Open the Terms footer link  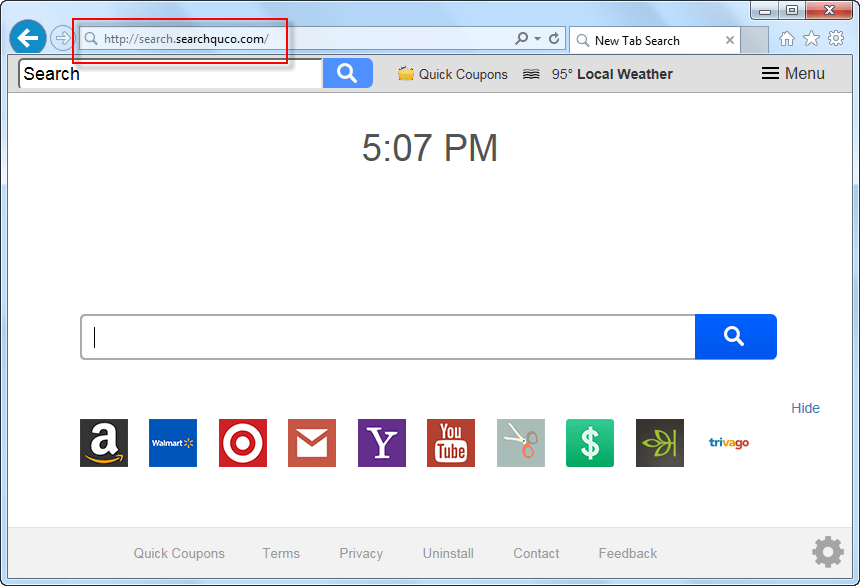[281, 553]
